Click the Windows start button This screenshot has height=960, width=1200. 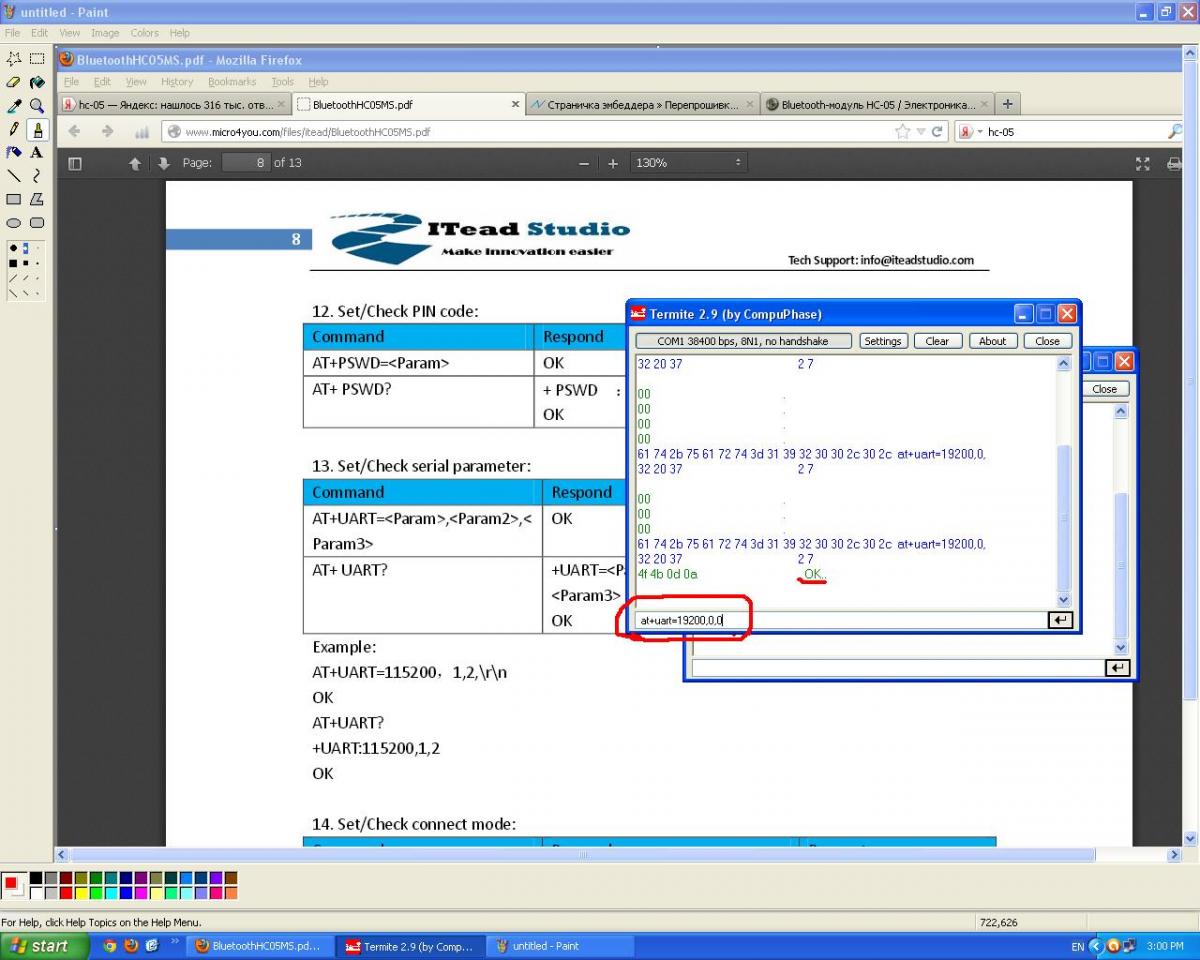click(45, 946)
